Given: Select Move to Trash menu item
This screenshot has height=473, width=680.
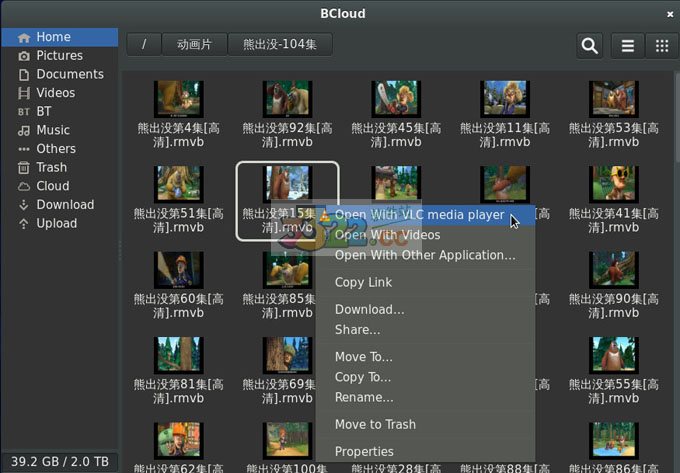Looking at the screenshot, I should coord(425,424).
